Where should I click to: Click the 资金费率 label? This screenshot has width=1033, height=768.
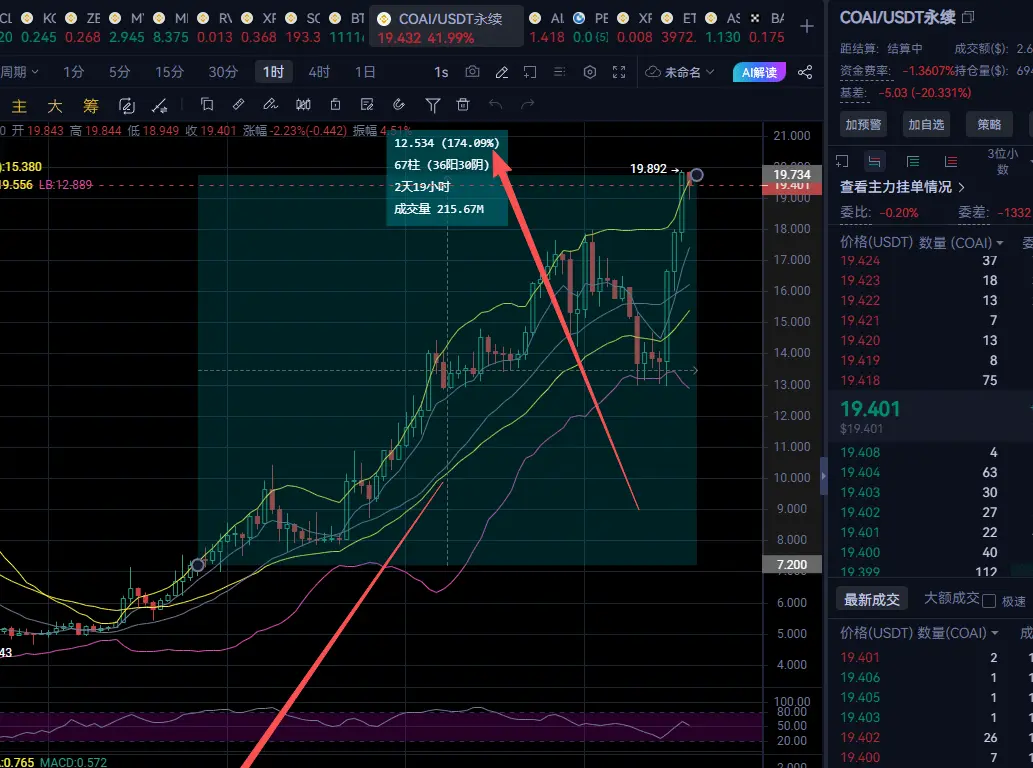[865, 70]
